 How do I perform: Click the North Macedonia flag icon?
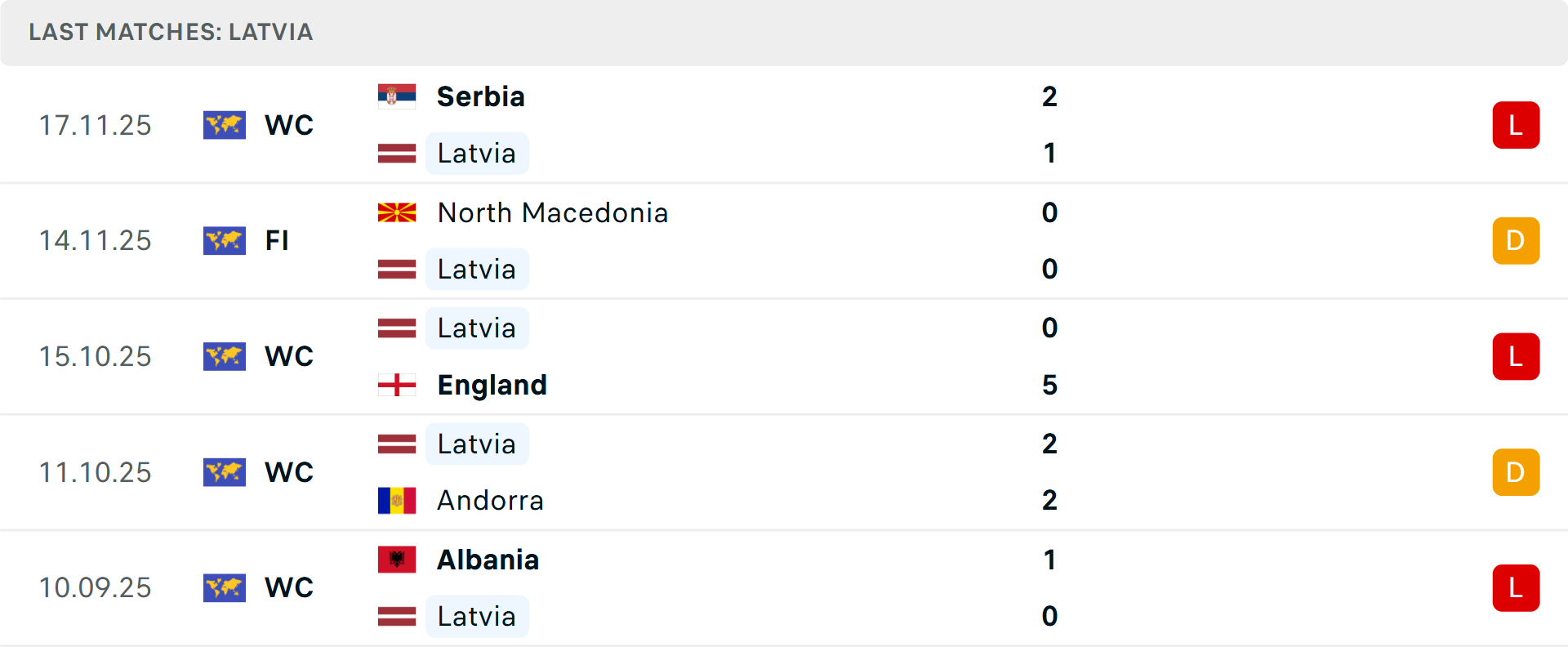pos(397,212)
